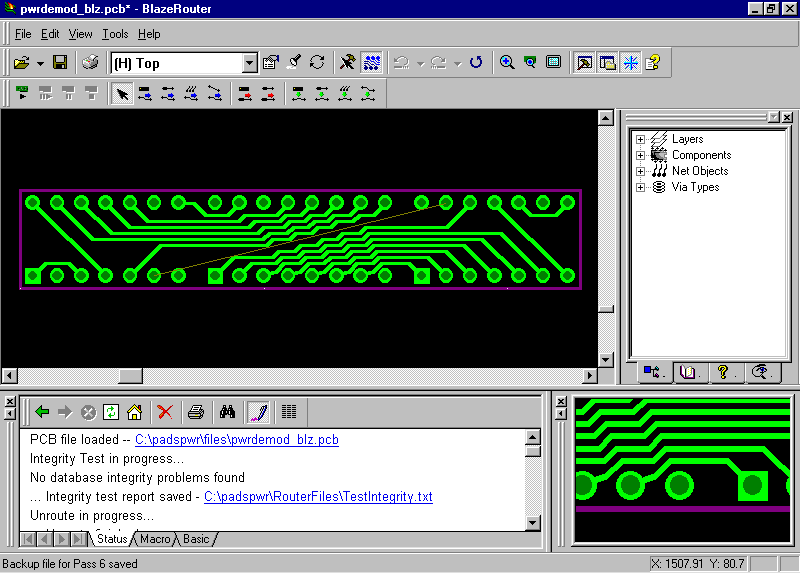Go back with the green left arrow
800x573 pixels.
point(42,412)
